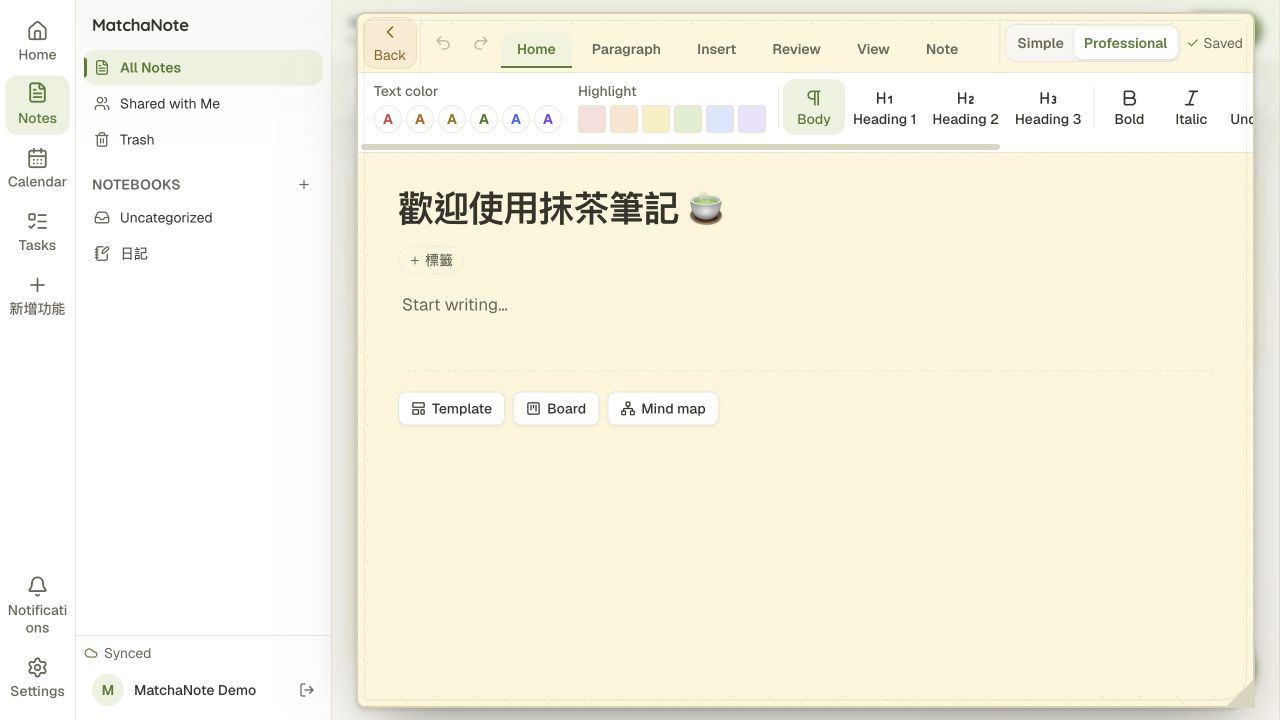
Task: Choose blue text color
Action: pyautogui.click(x=516, y=119)
